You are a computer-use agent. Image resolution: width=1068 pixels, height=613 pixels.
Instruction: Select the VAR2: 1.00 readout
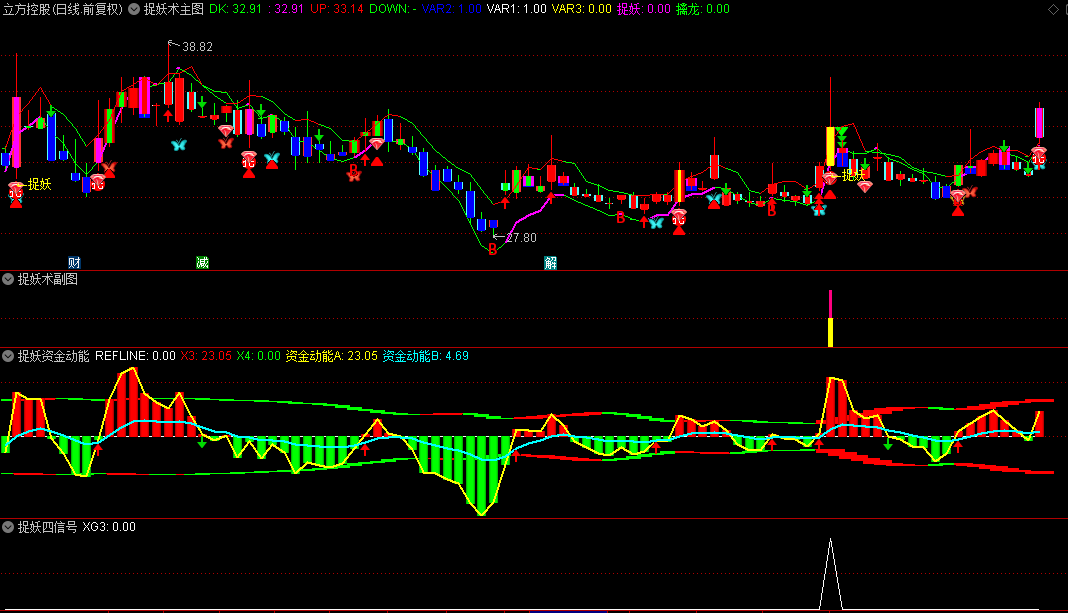click(x=452, y=9)
